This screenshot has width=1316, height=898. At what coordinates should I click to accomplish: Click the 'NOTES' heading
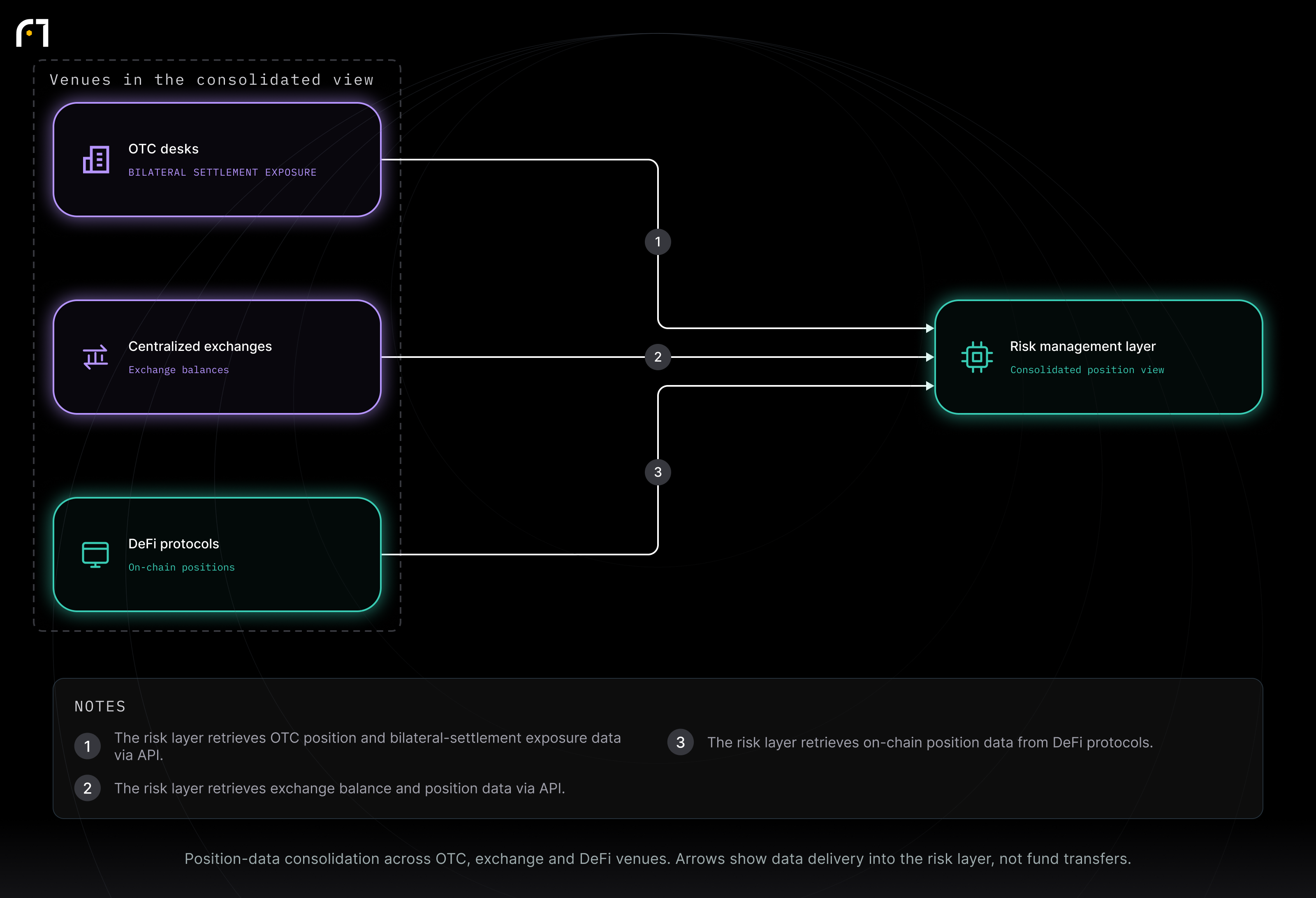tap(100, 706)
